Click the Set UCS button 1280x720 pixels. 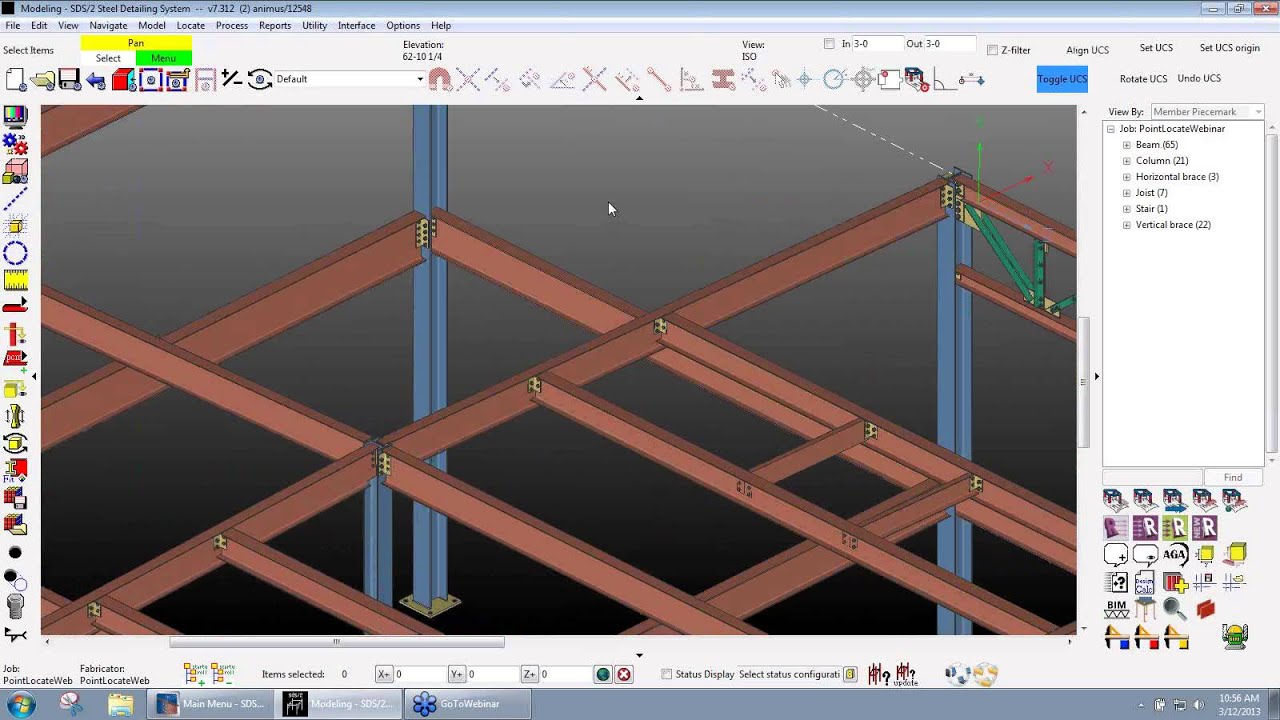click(1156, 48)
